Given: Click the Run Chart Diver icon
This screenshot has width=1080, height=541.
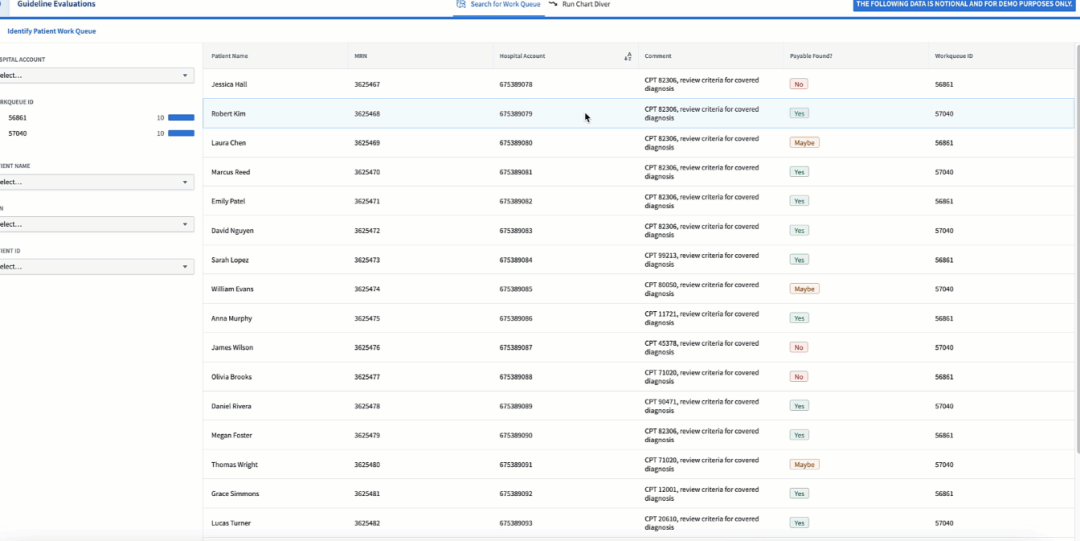Looking at the screenshot, I should point(553,4).
